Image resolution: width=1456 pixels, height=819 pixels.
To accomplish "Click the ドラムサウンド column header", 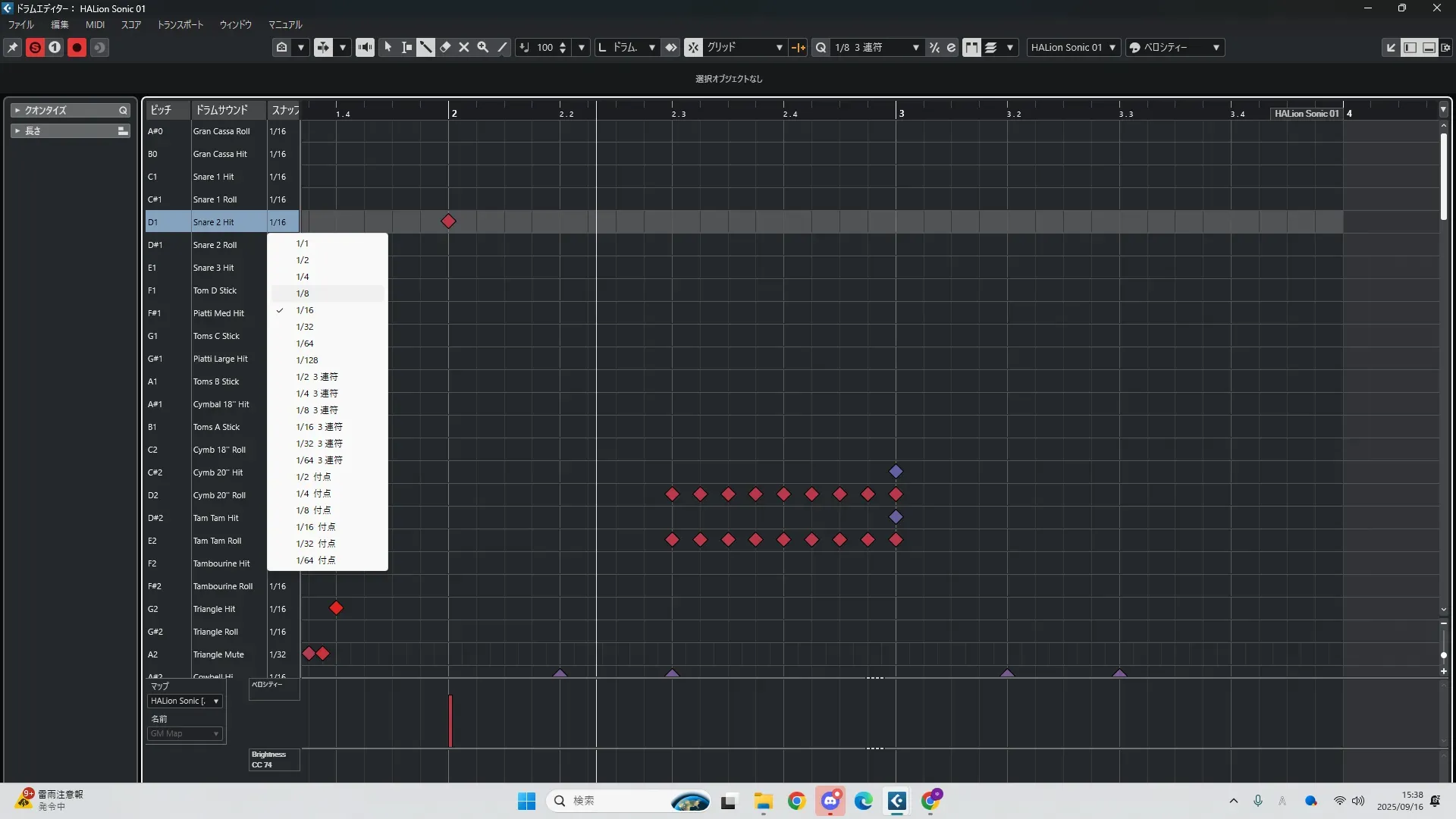I will 221,110.
